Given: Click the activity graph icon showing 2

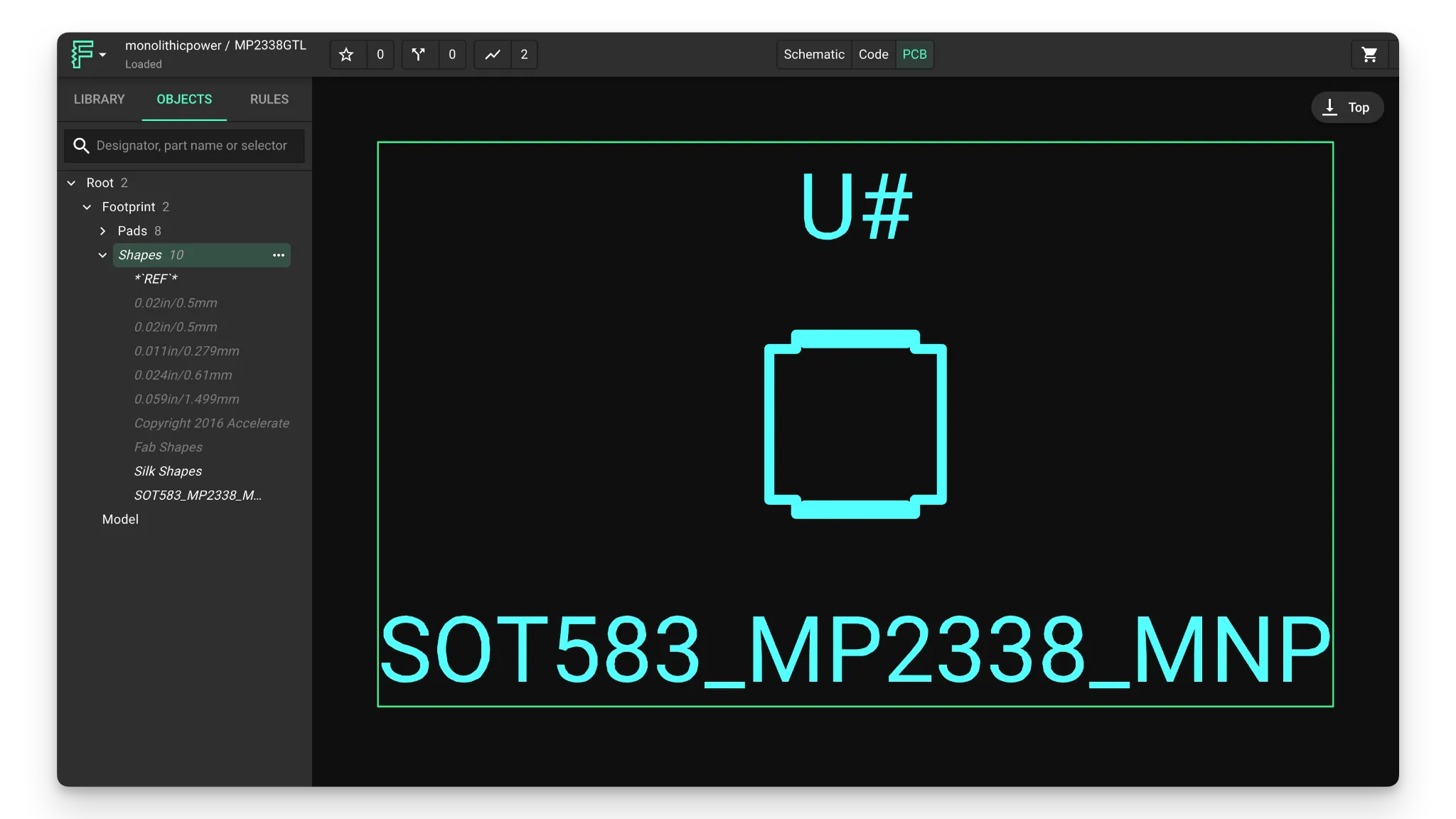Looking at the screenshot, I should click(492, 54).
